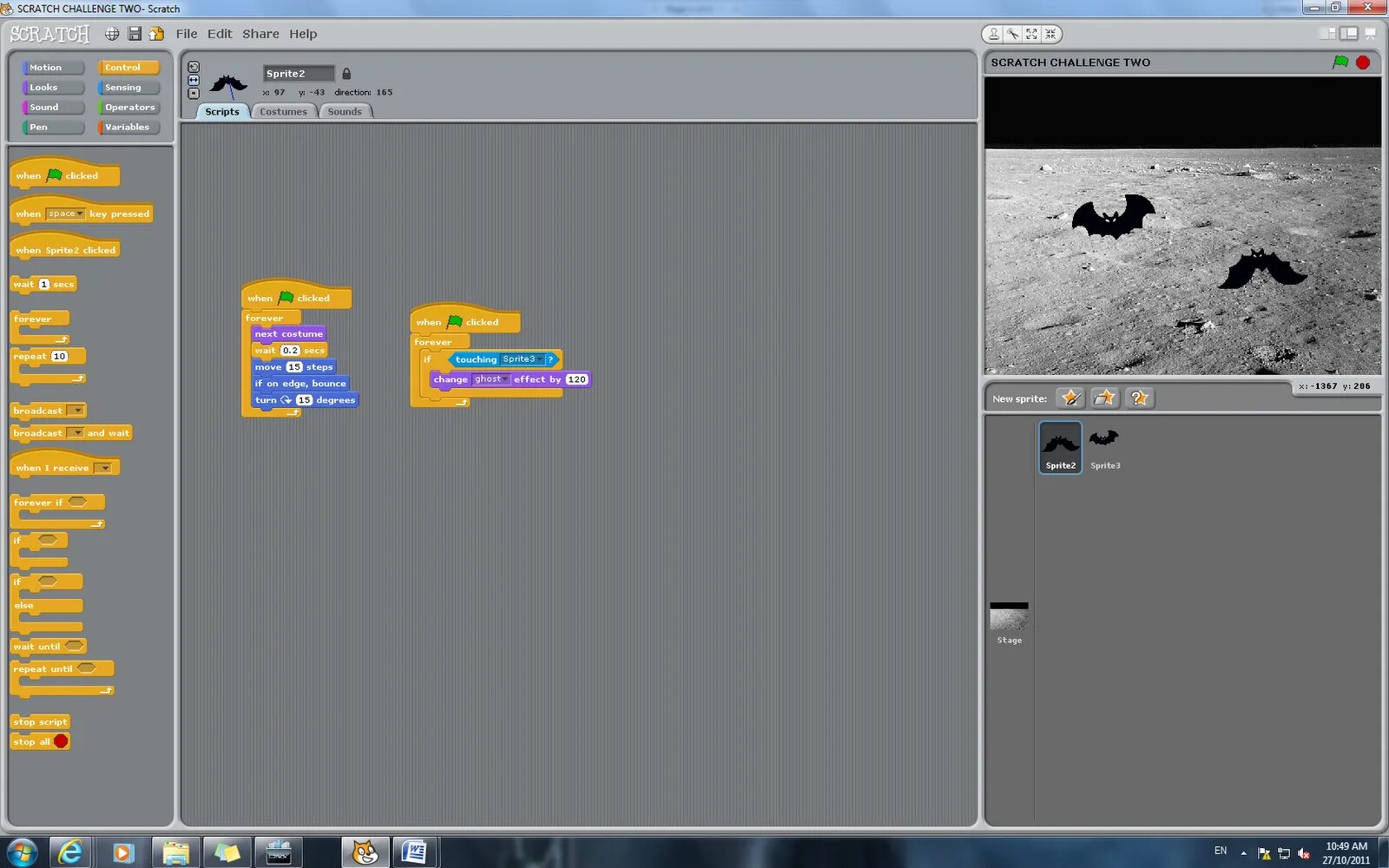Screen dimensions: 1389x868
Task: Open the Help menu
Action: pyautogui.click(x=303, y=34)
